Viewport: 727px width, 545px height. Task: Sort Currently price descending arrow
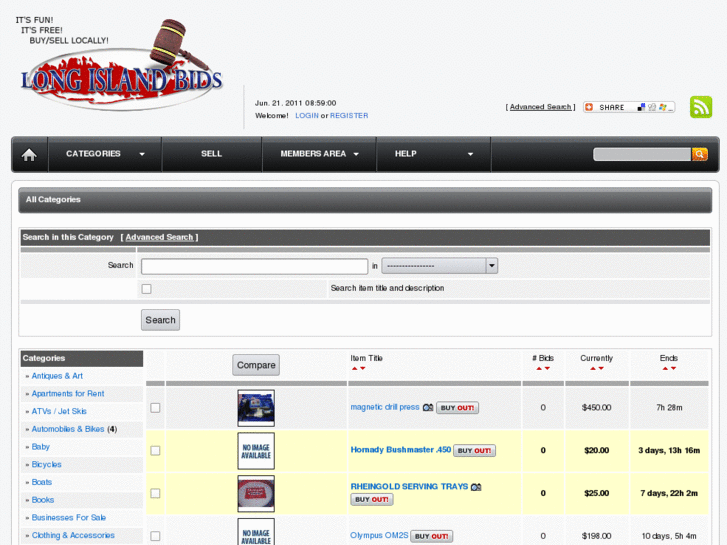(x=601, y=368)
